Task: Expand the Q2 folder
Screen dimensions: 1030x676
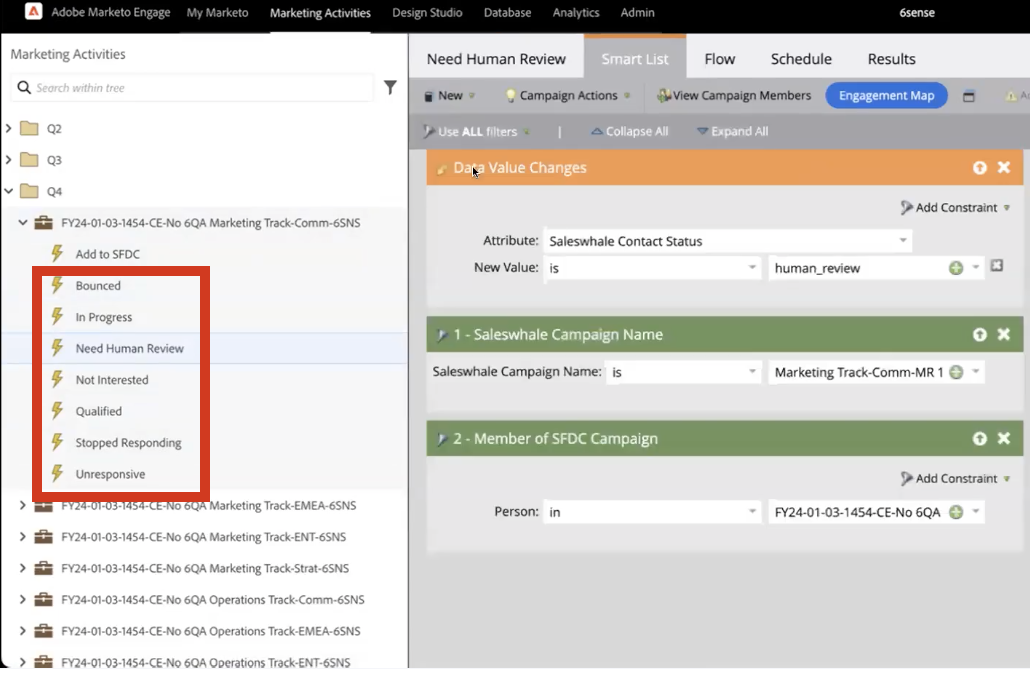Action: pos(9,128)
